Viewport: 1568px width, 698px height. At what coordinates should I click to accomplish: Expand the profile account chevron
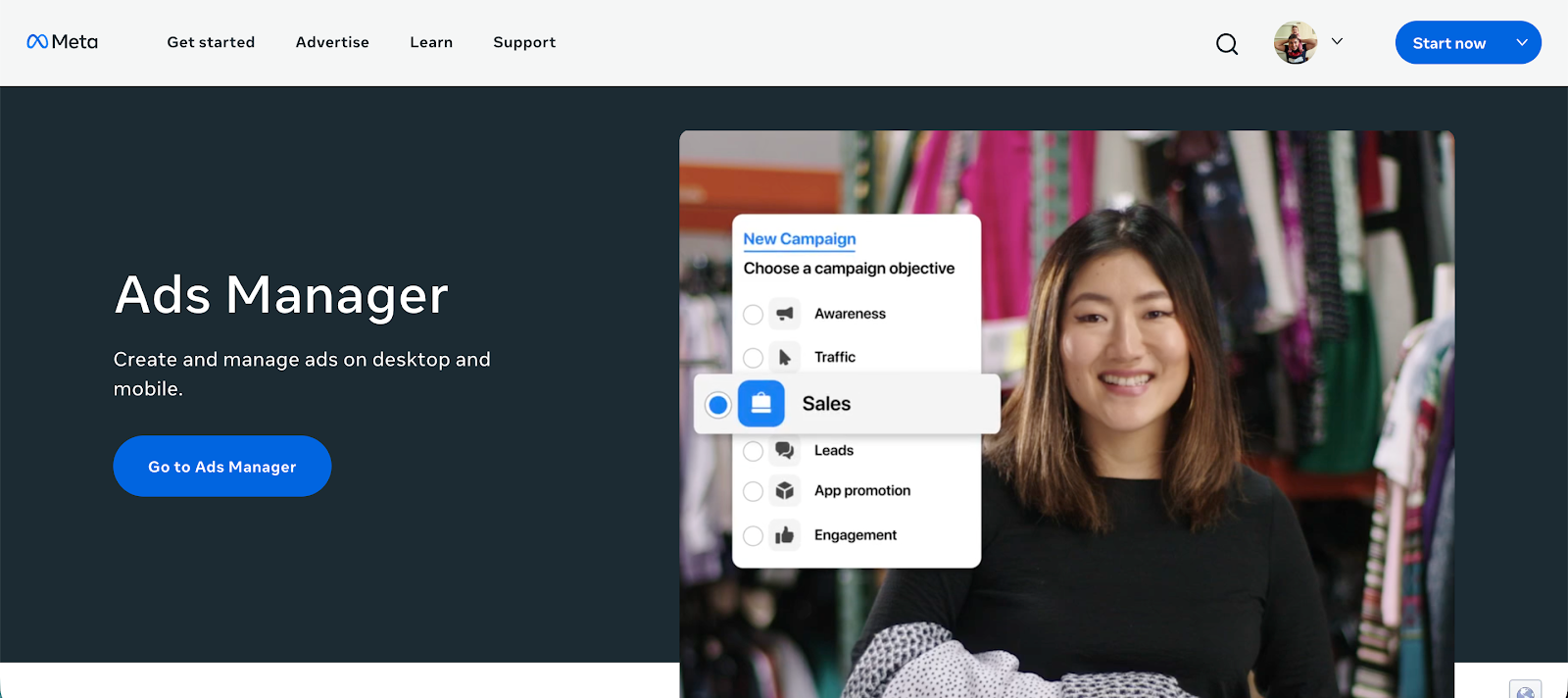(x=1337, y=42)
